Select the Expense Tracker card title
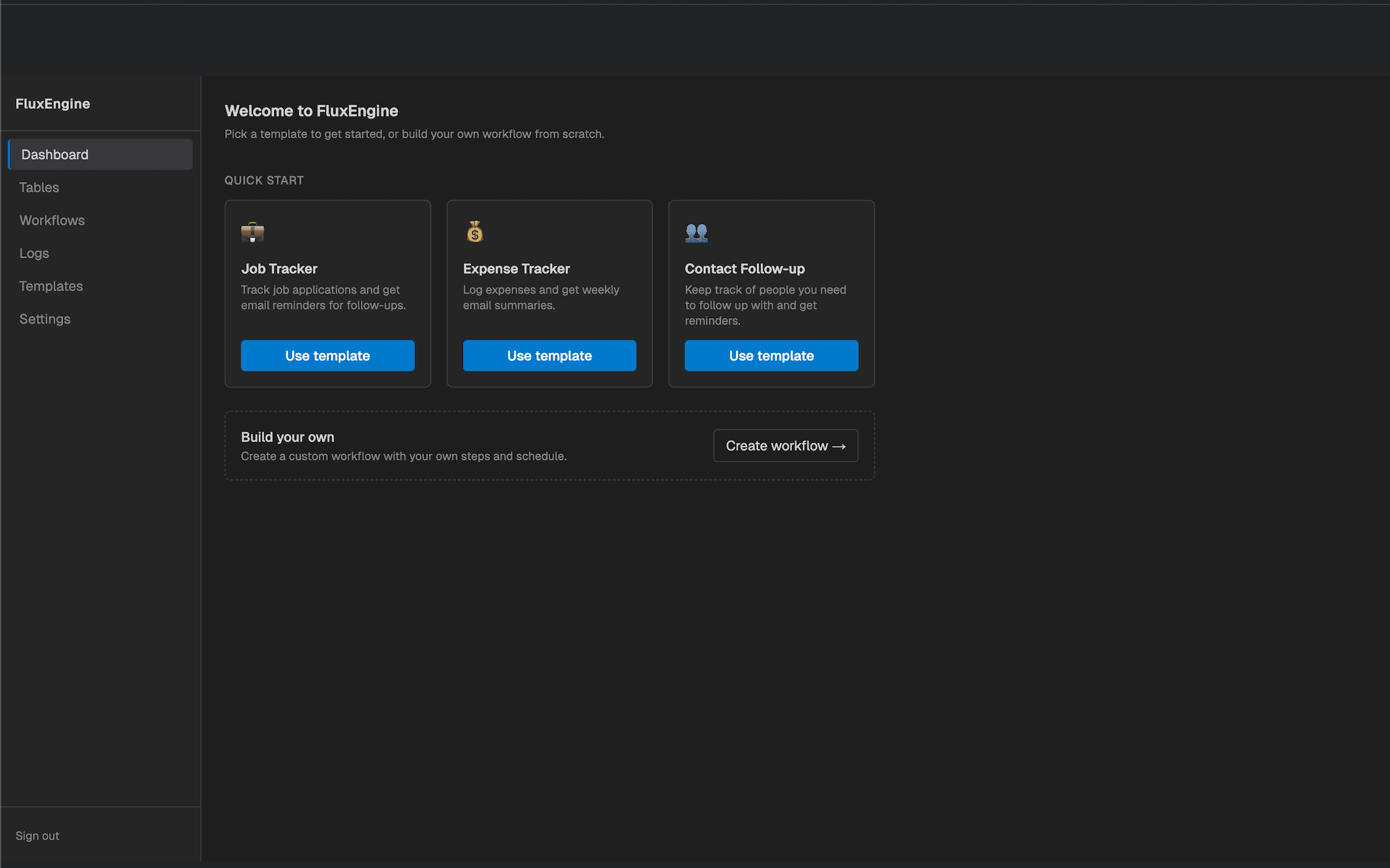Screen dimensions: 1390x868 coord(516,268)
